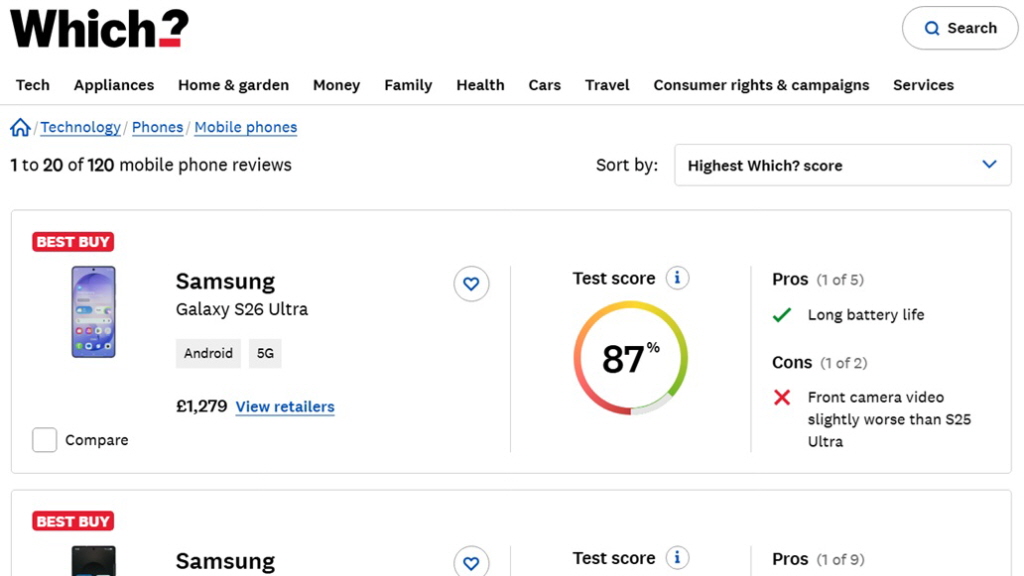Screen dimensions: 1024x576
Task: Open the Consumer rights & campaigns menu
Action: (x=761, y=85)
